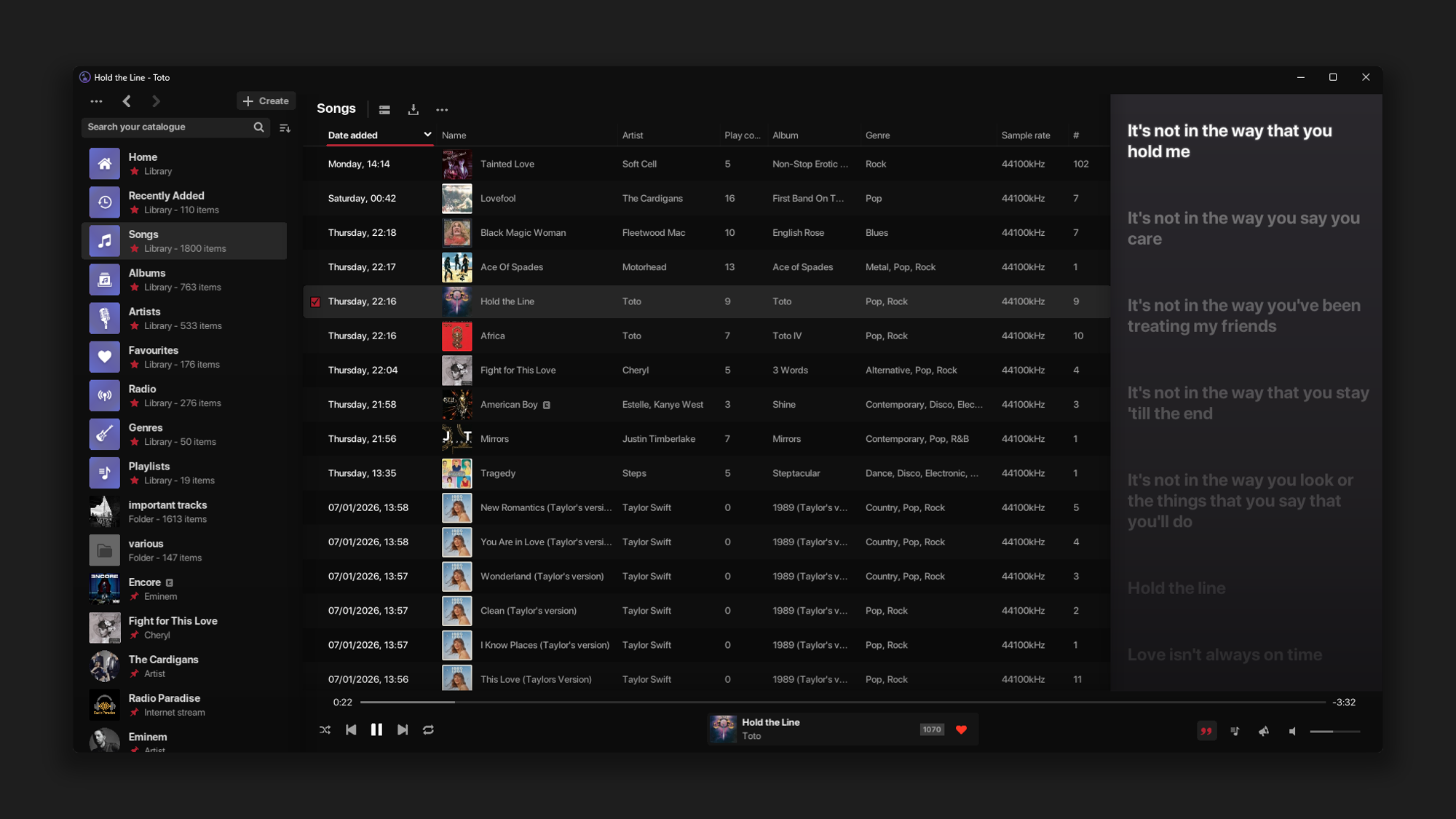Screen dimensions: 1456x819
Task: Click Justin Timberlake artist cell
Action: pyautogui.click(x=659, y=439)
